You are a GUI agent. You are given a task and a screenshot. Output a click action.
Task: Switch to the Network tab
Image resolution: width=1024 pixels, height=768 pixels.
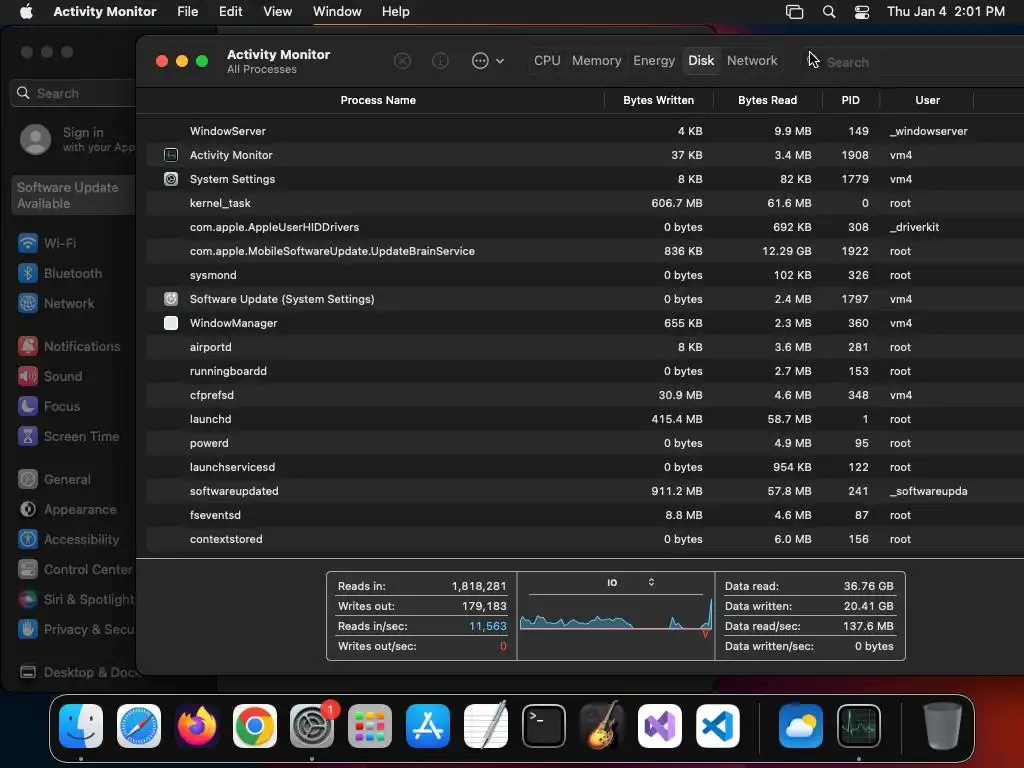(x=752, y=61)
